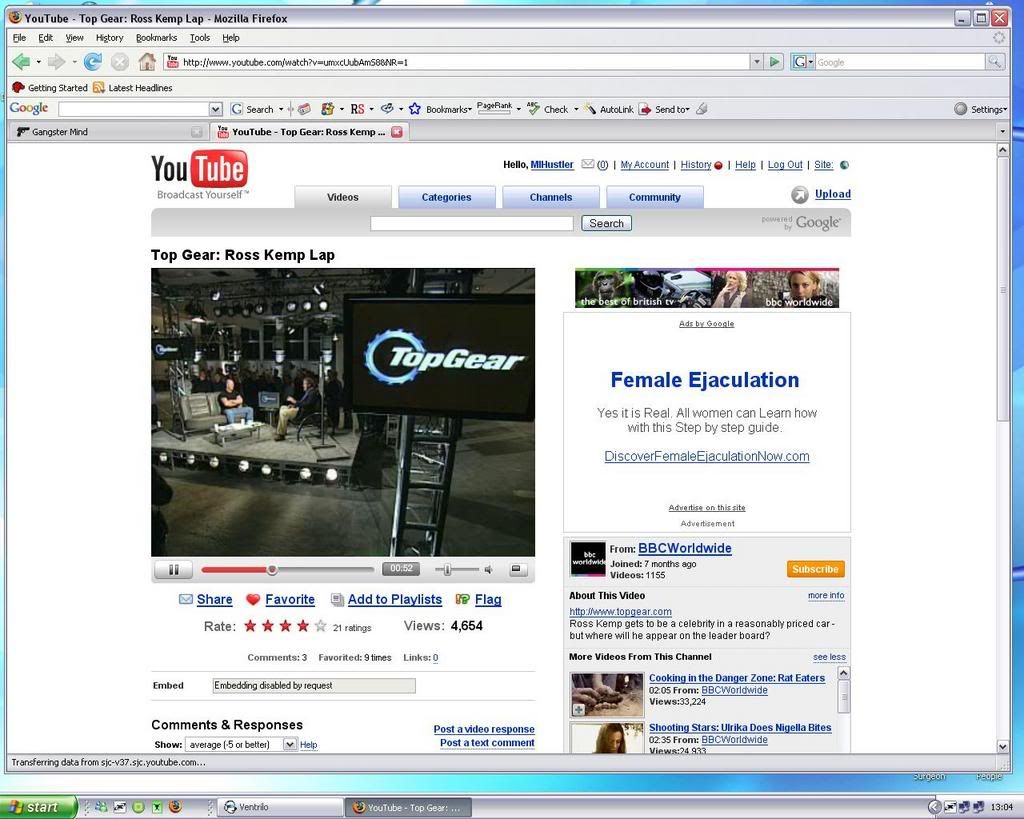Click the YouTube logo
Screen dimensions: 1024x819
[200, 174]
